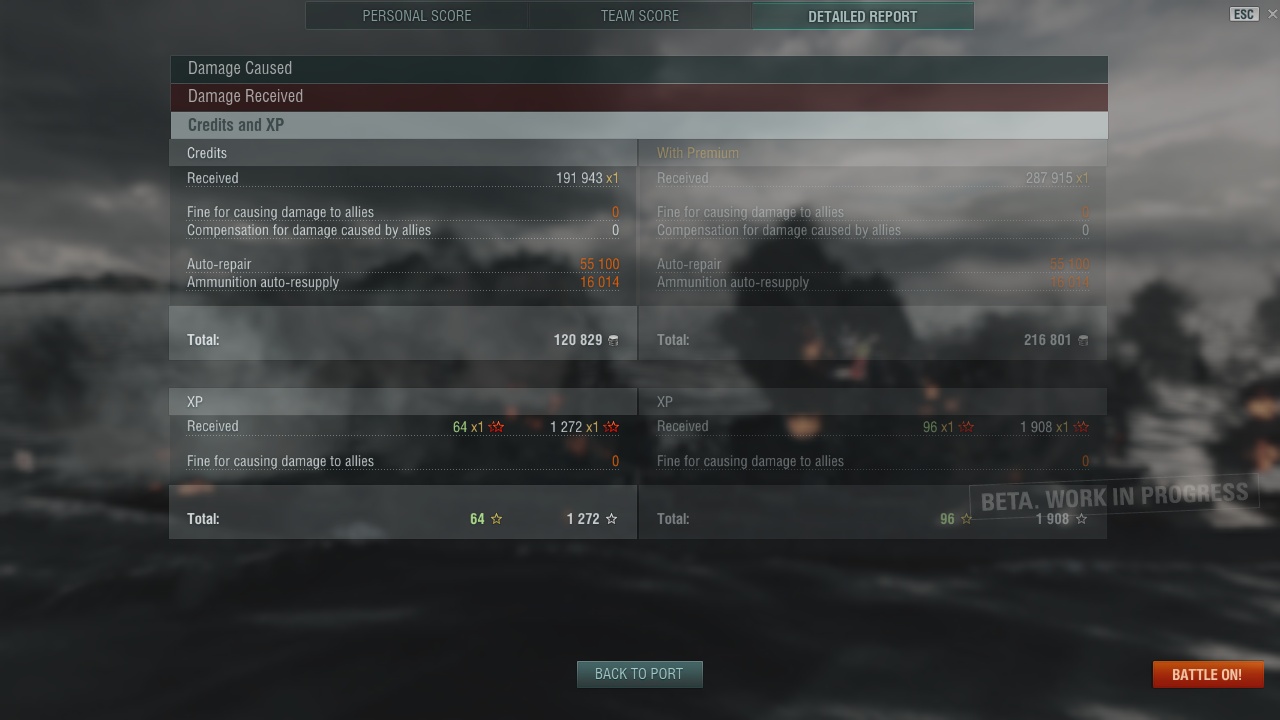The height and width of the screenshot is (720, 1280).
Task: Select the Detailed Report tab
Action: (863, 16)
